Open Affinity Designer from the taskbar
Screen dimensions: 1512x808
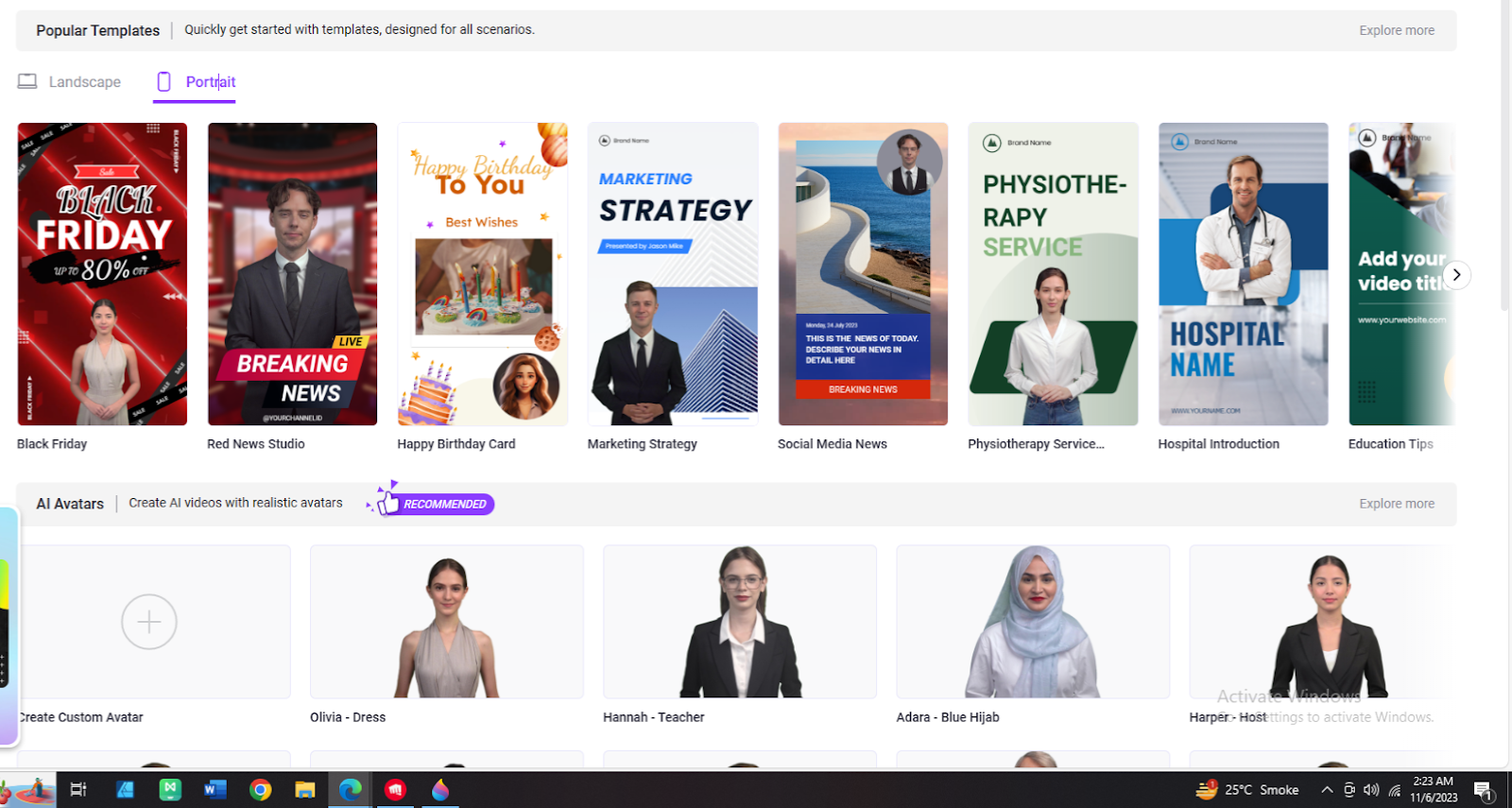[x=125, y=789]
